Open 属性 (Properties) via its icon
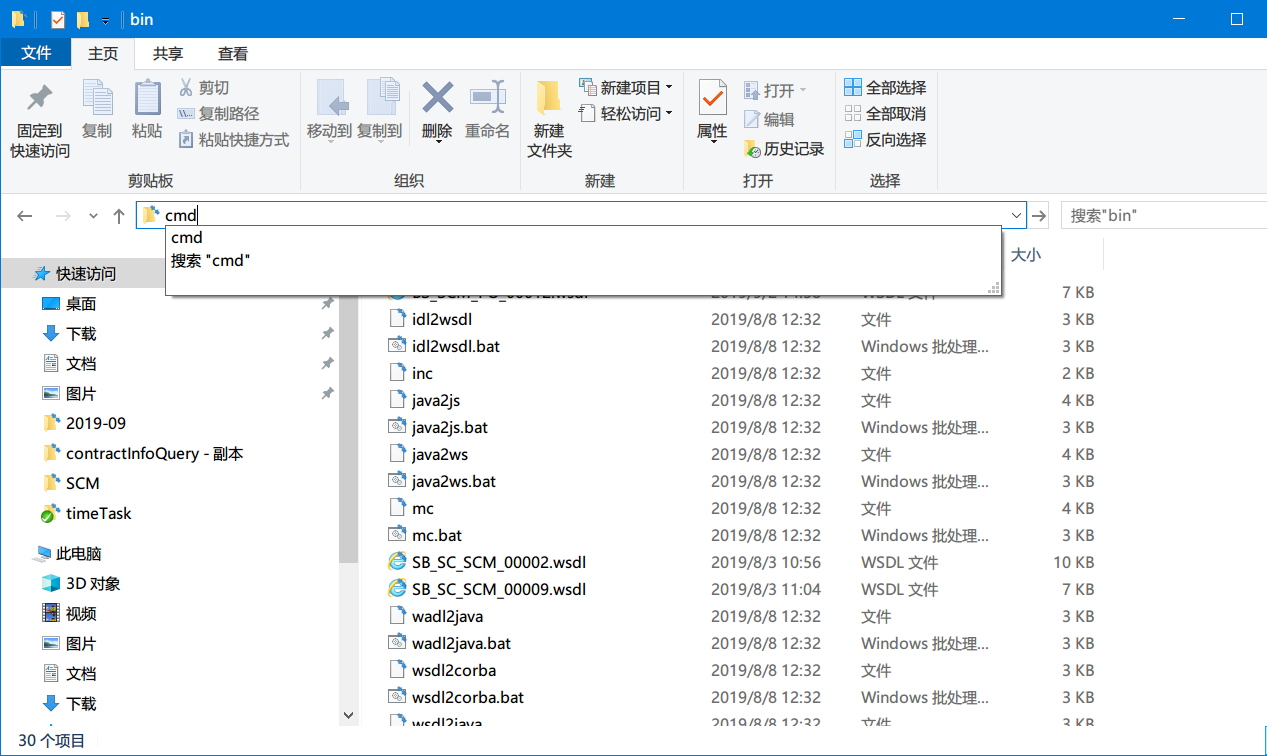1267x756 pixels. 712,110
